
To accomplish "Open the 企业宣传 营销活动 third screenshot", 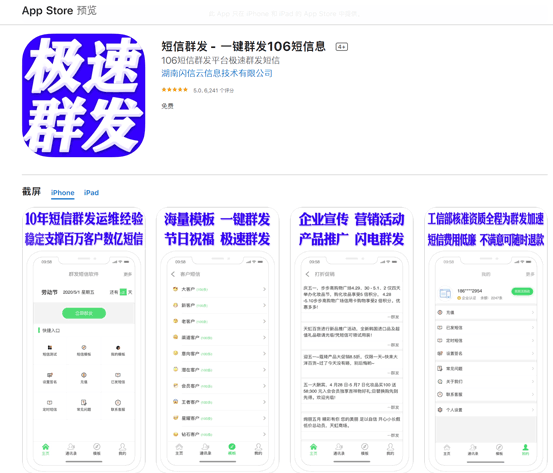I will [352, 339].
